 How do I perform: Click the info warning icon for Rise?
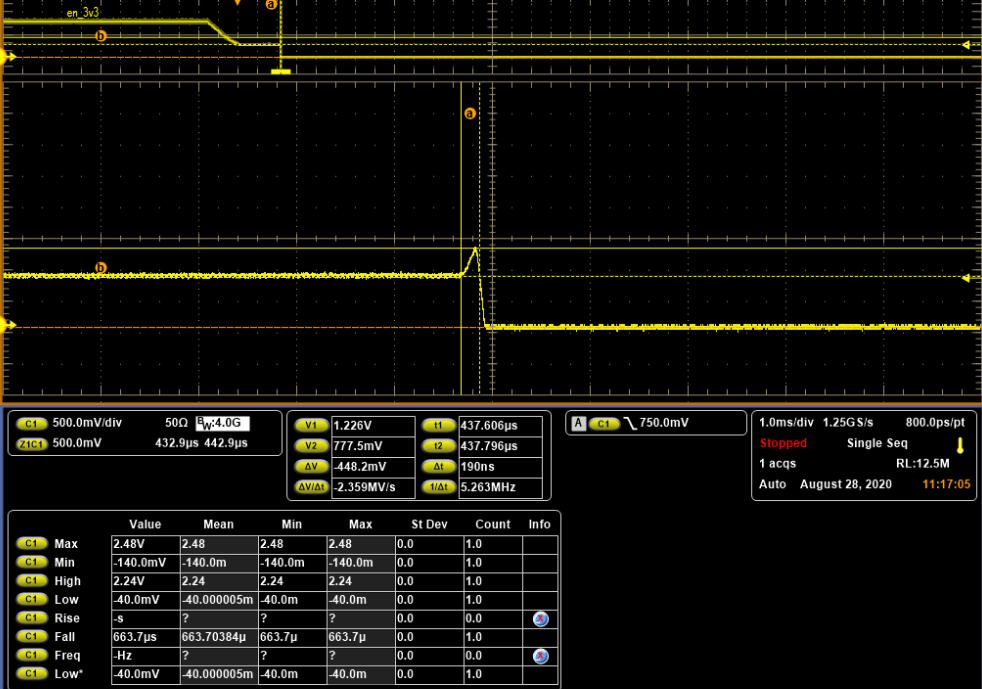click(x=540, y=619)
